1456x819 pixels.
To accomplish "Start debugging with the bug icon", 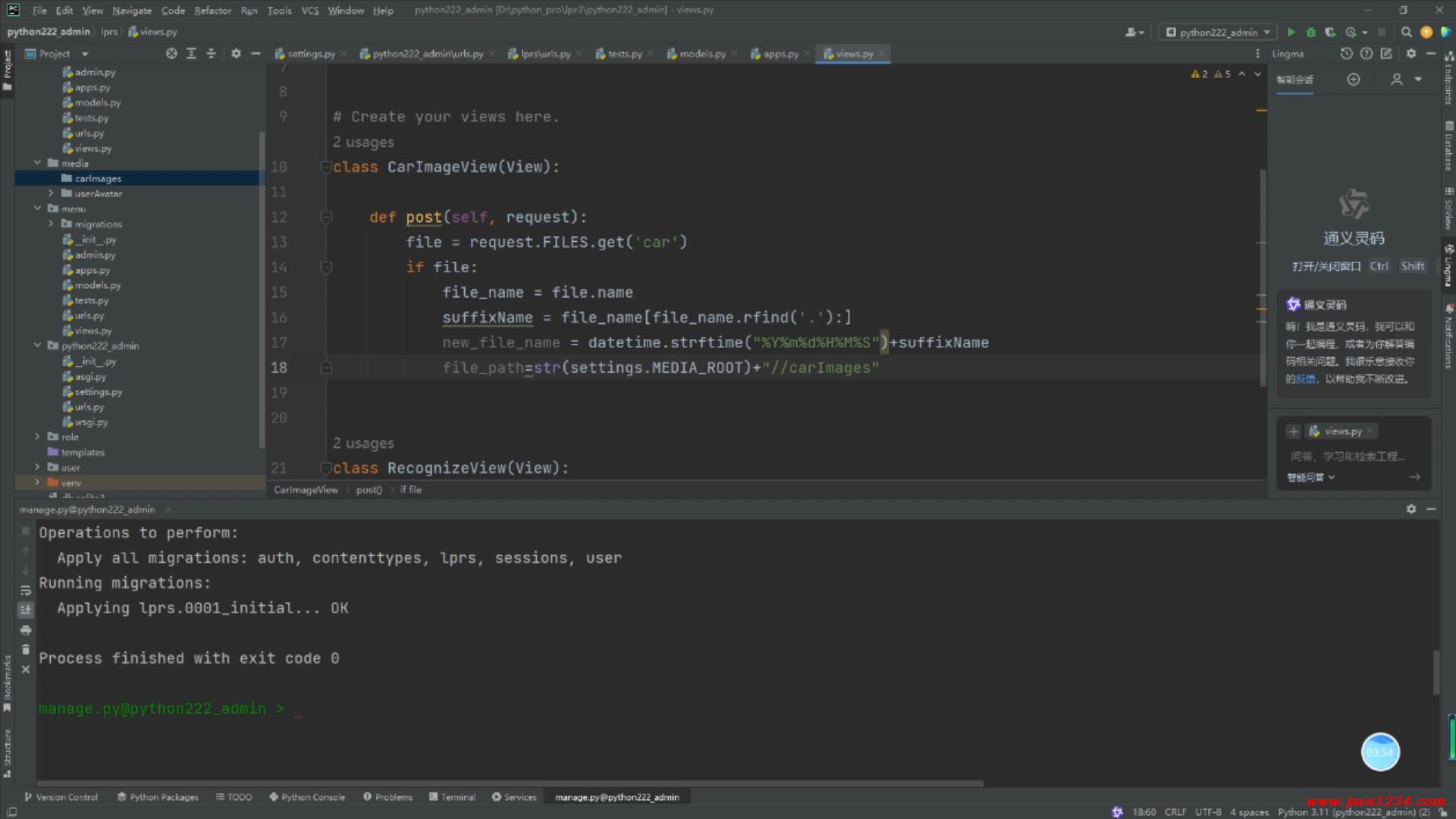I will click(1310, 32).
